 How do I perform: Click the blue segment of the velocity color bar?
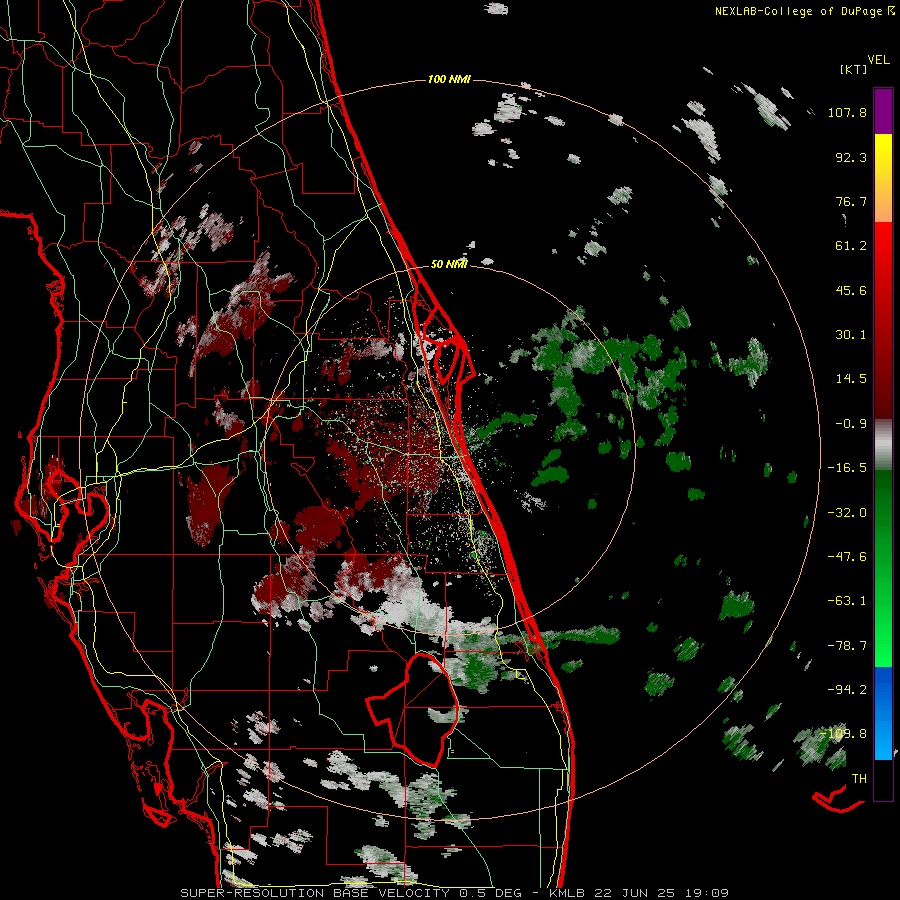(x=883, y=713)
